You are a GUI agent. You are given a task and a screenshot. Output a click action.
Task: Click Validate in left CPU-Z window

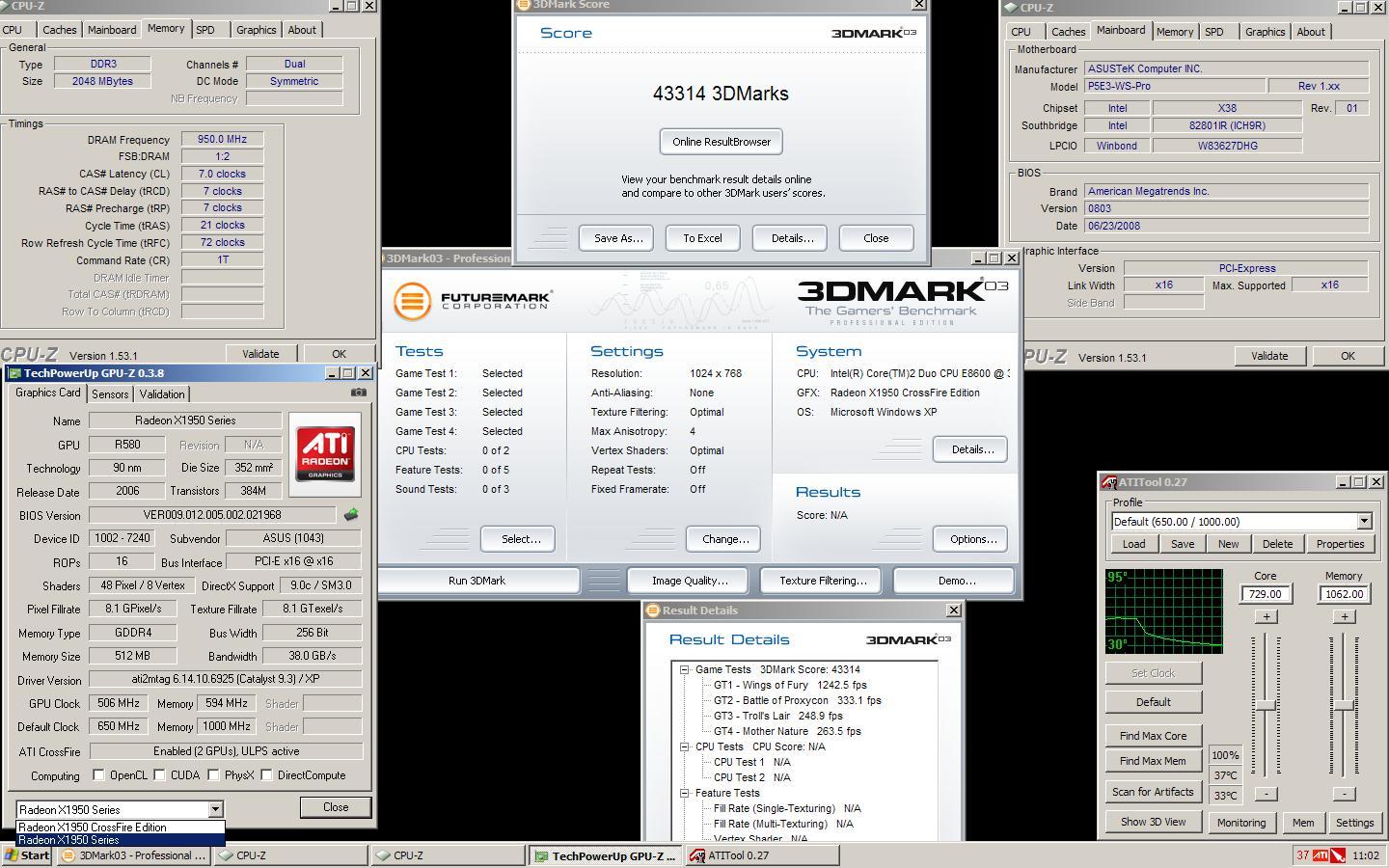pos(260,354)
